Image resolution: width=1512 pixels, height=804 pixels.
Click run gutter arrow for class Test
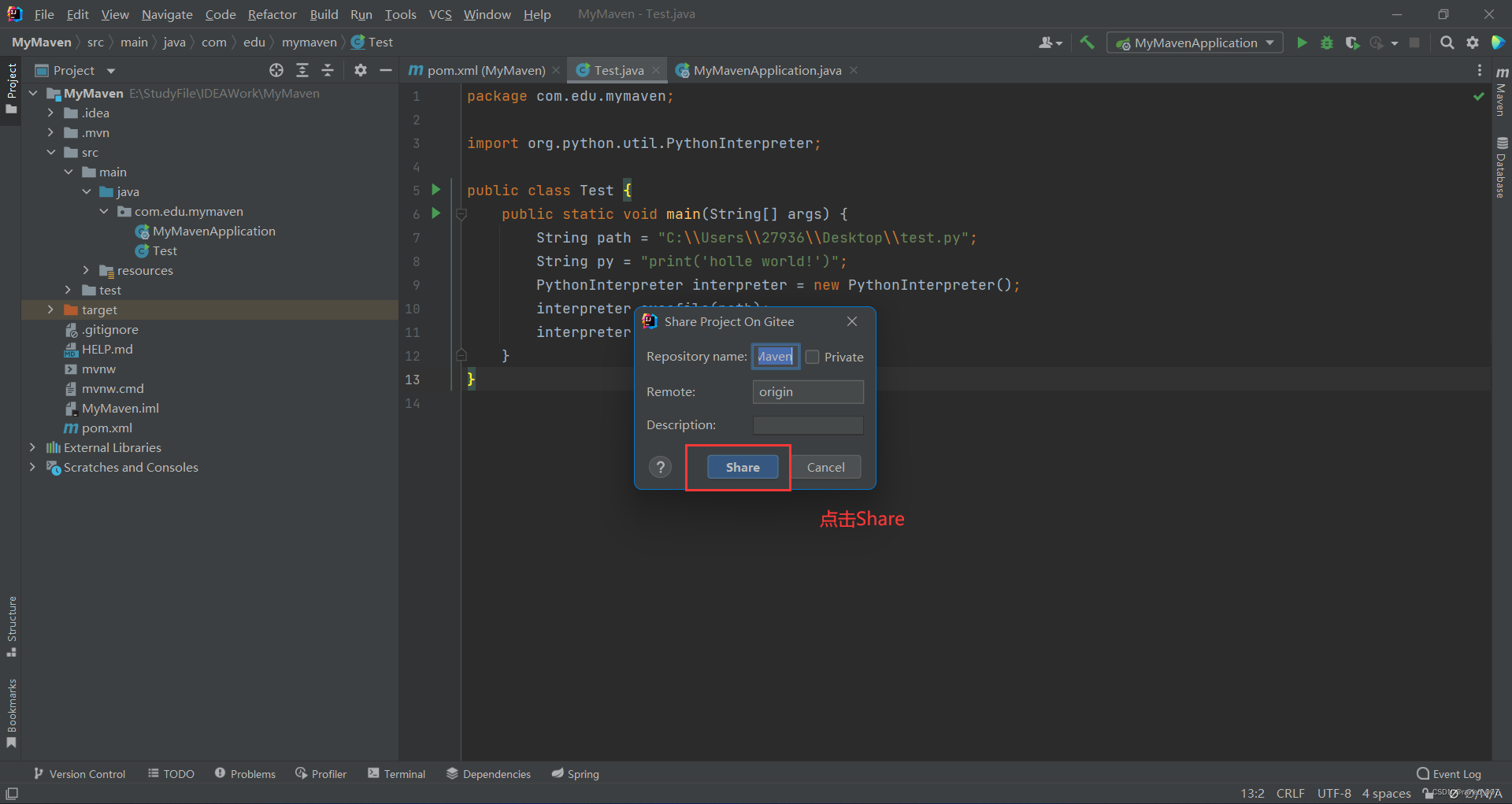tap(436, 189)
